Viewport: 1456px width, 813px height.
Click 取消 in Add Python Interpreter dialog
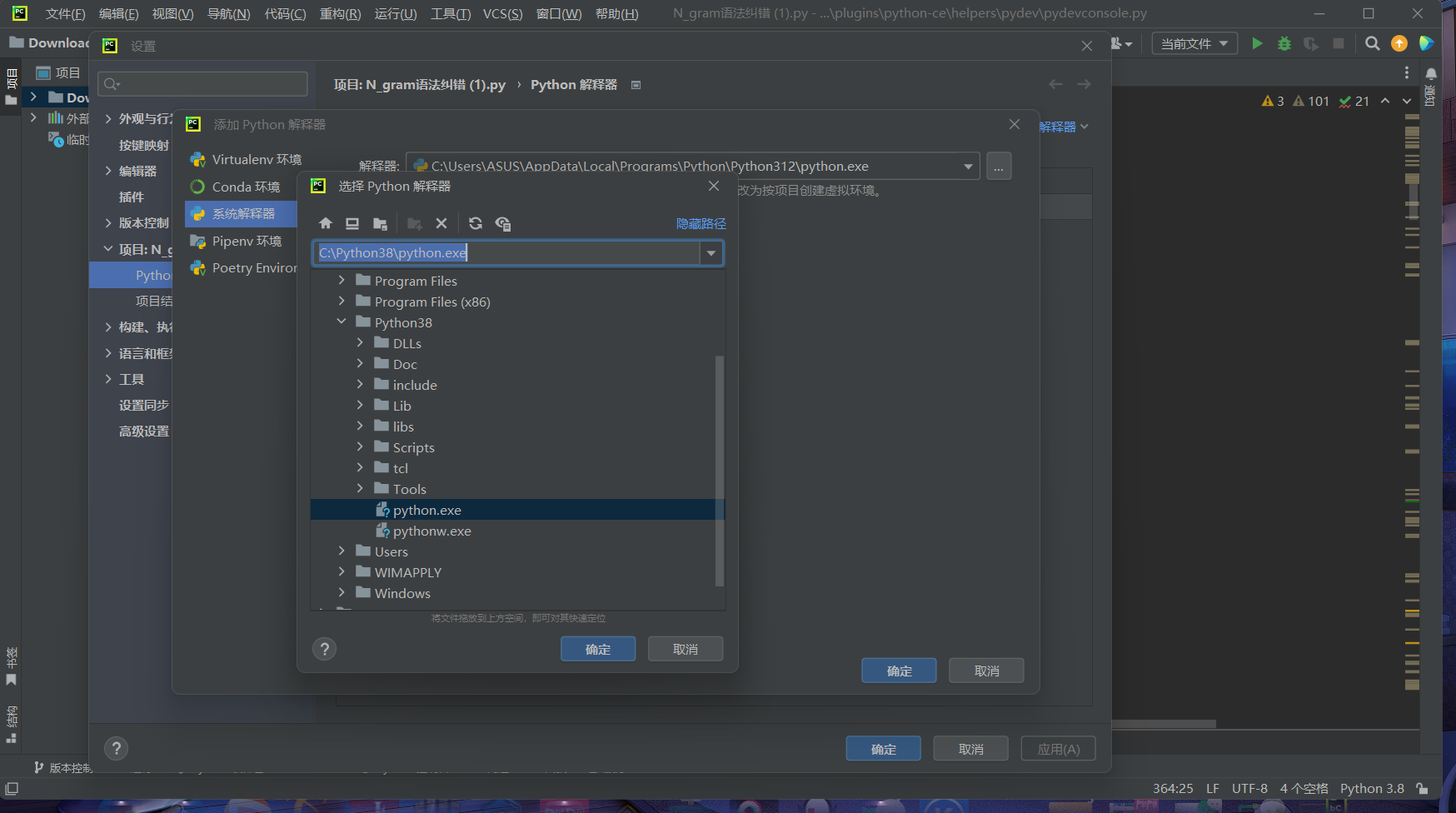(x=986, y=671)
